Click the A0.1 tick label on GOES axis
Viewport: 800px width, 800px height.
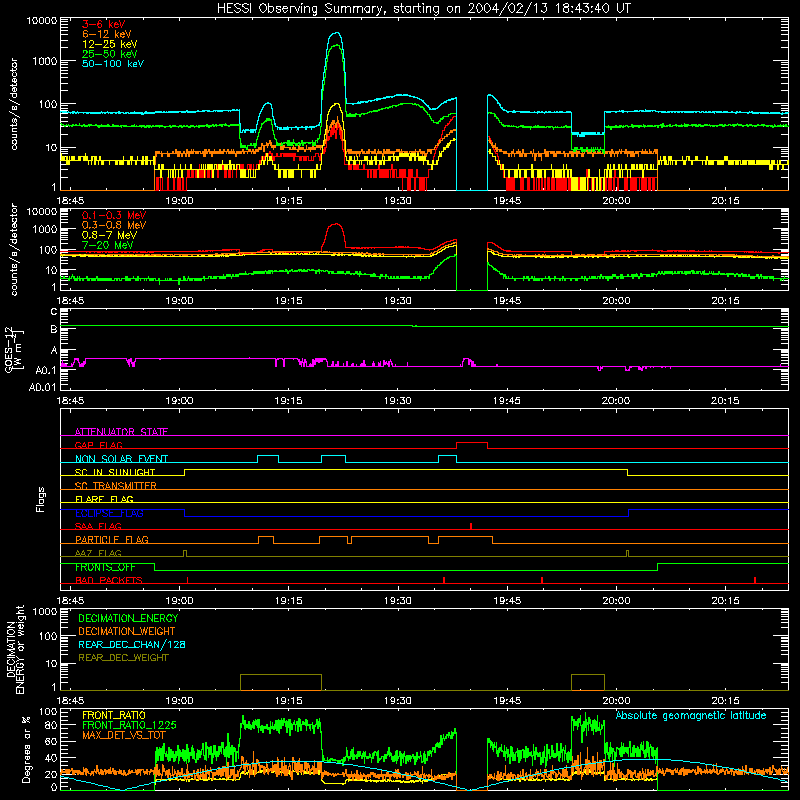click(x=46, y=370)
